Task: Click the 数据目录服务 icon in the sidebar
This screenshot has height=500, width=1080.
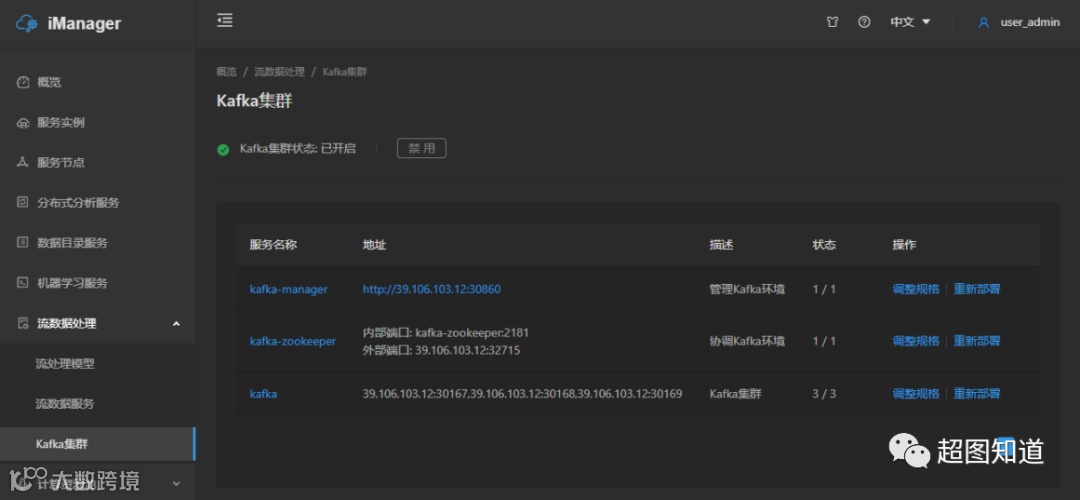Action: tap(23, 242)
